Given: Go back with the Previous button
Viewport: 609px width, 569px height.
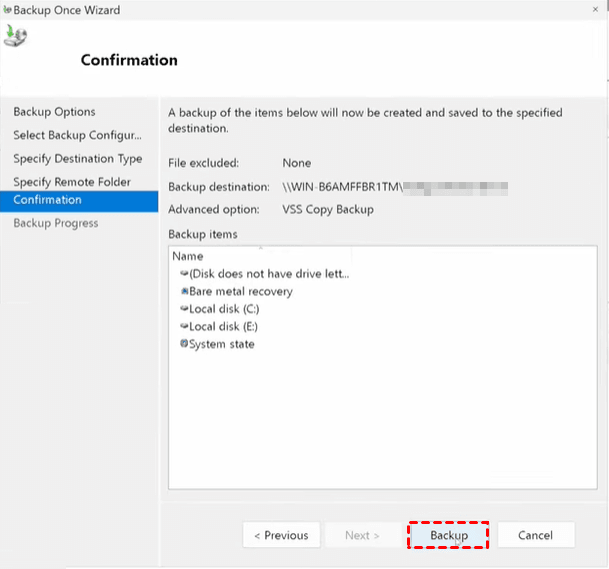Looking at the screenshot, I should tap(281, 535).
